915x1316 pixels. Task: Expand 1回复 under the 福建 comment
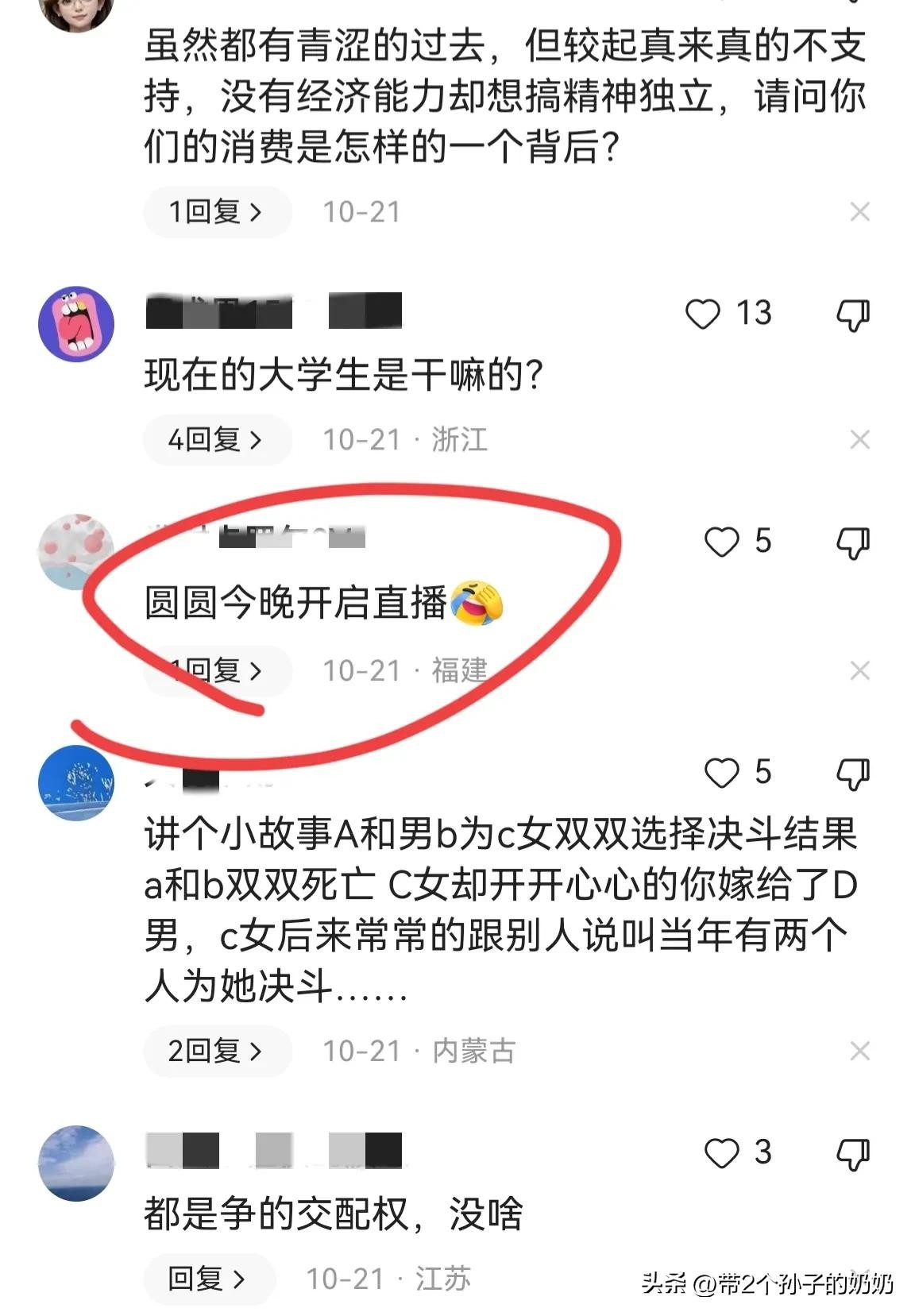click(217, 671)
